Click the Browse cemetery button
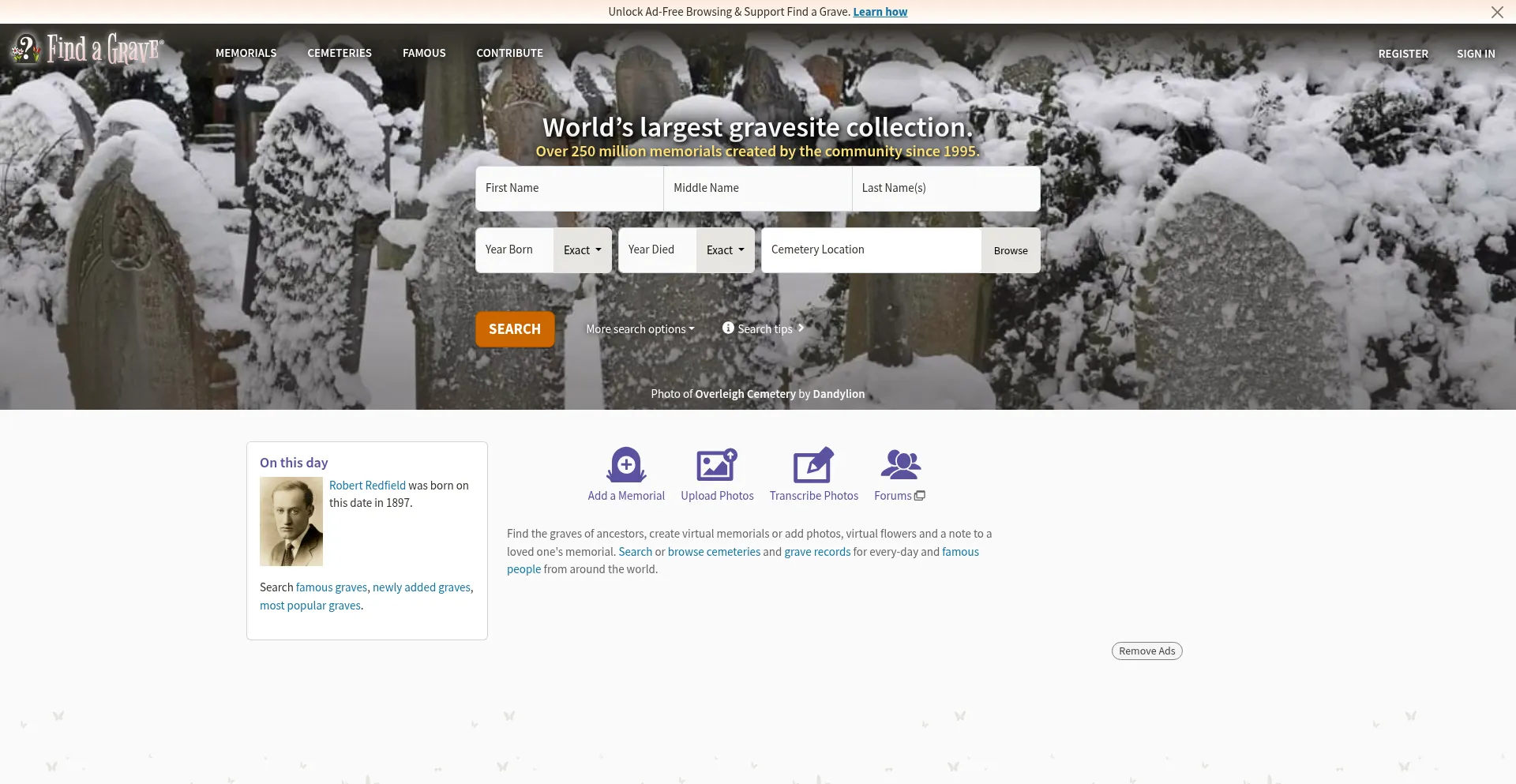This screenshot has width=1516, height=784. (1010, 250)
